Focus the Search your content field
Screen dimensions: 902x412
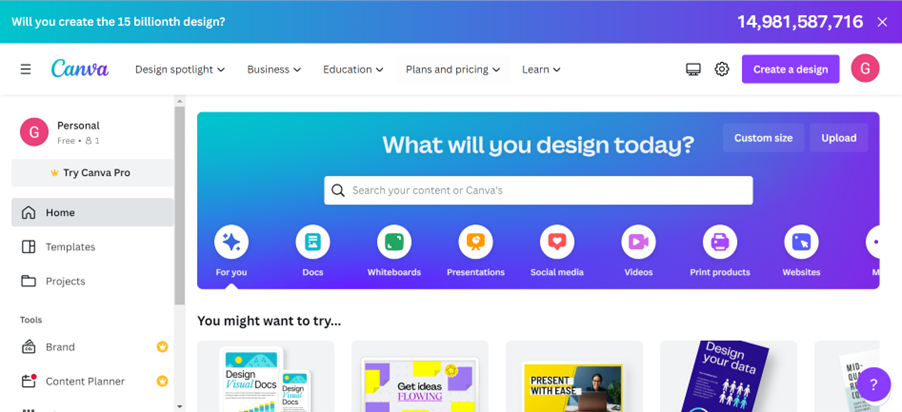point(538,190)
